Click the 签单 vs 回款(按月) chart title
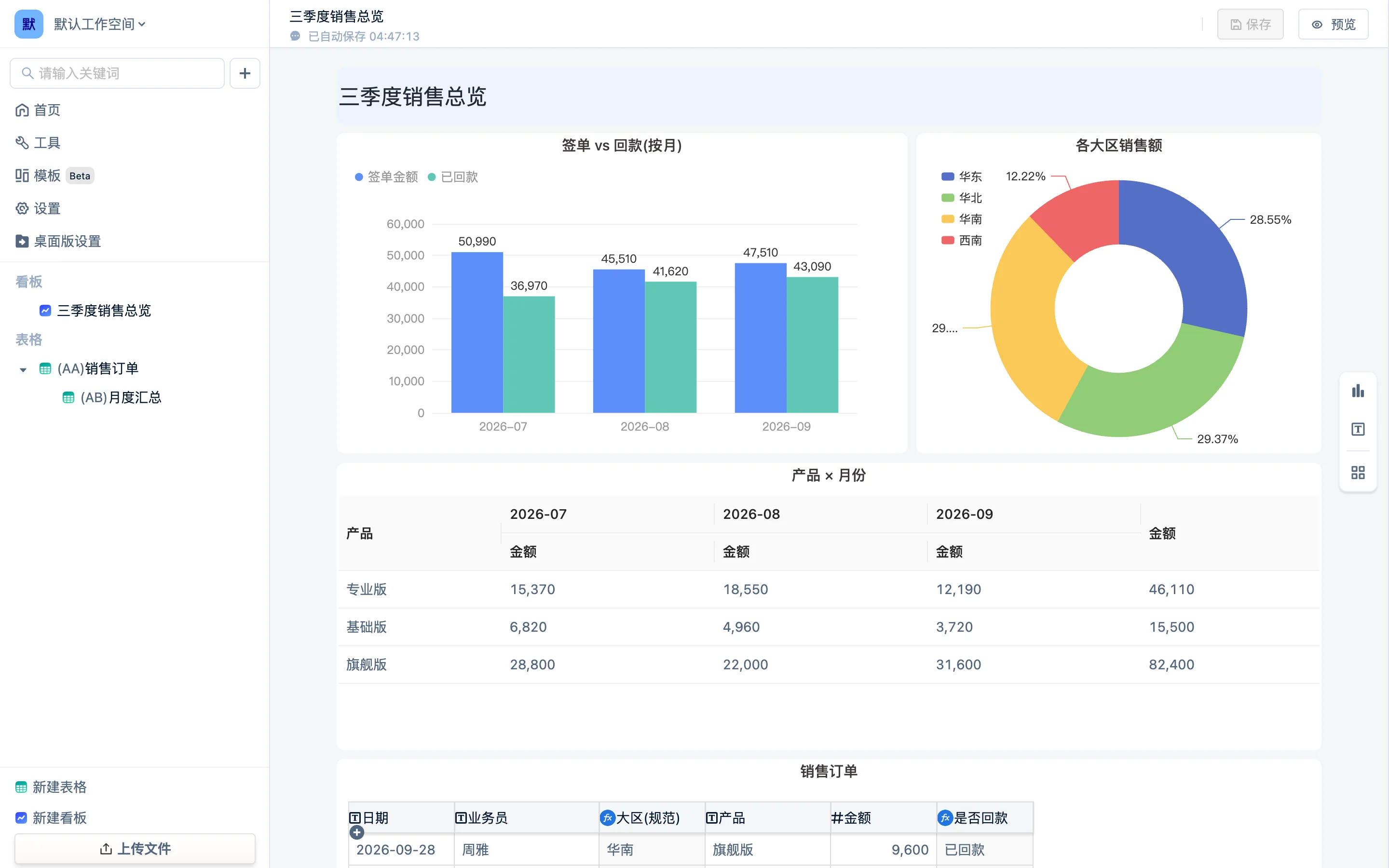Image resolution: width=1389 pixels, height=868 pixels. 622,145
